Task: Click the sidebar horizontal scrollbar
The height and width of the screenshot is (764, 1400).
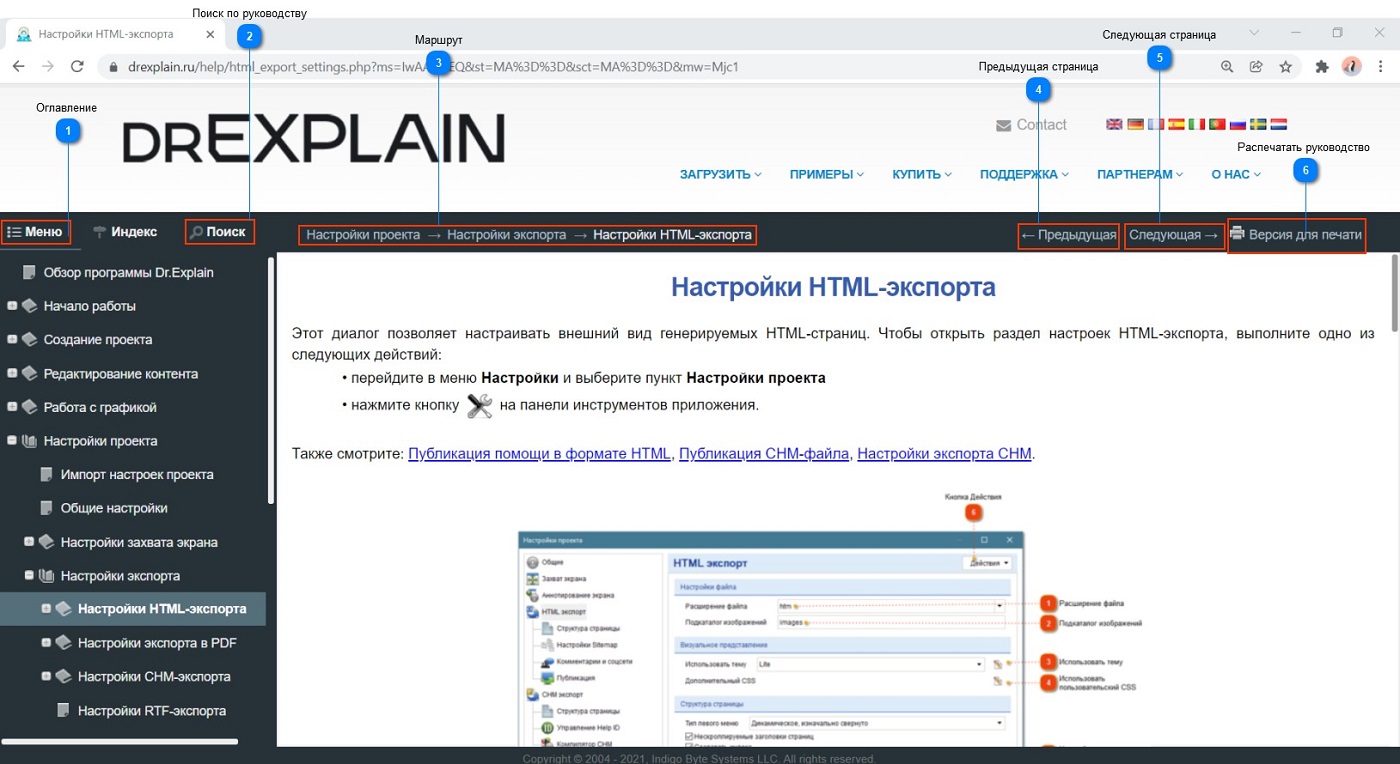Action: coord(120,741)
